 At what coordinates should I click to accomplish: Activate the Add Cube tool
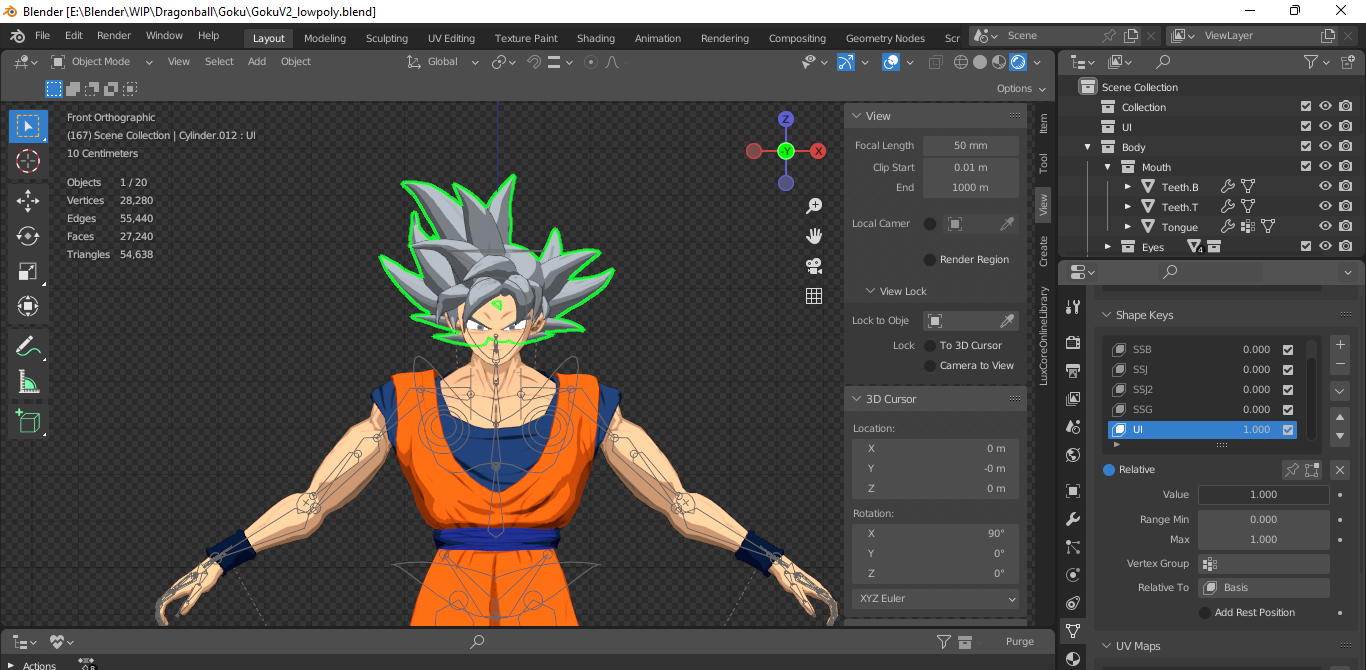pyautogui.click(x=28, y=421)
